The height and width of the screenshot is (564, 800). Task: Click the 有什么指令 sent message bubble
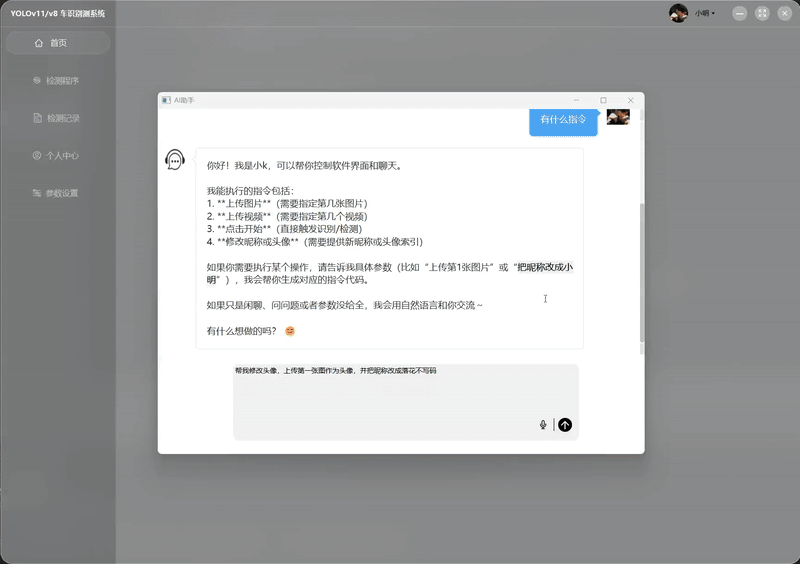pos(563,121)
